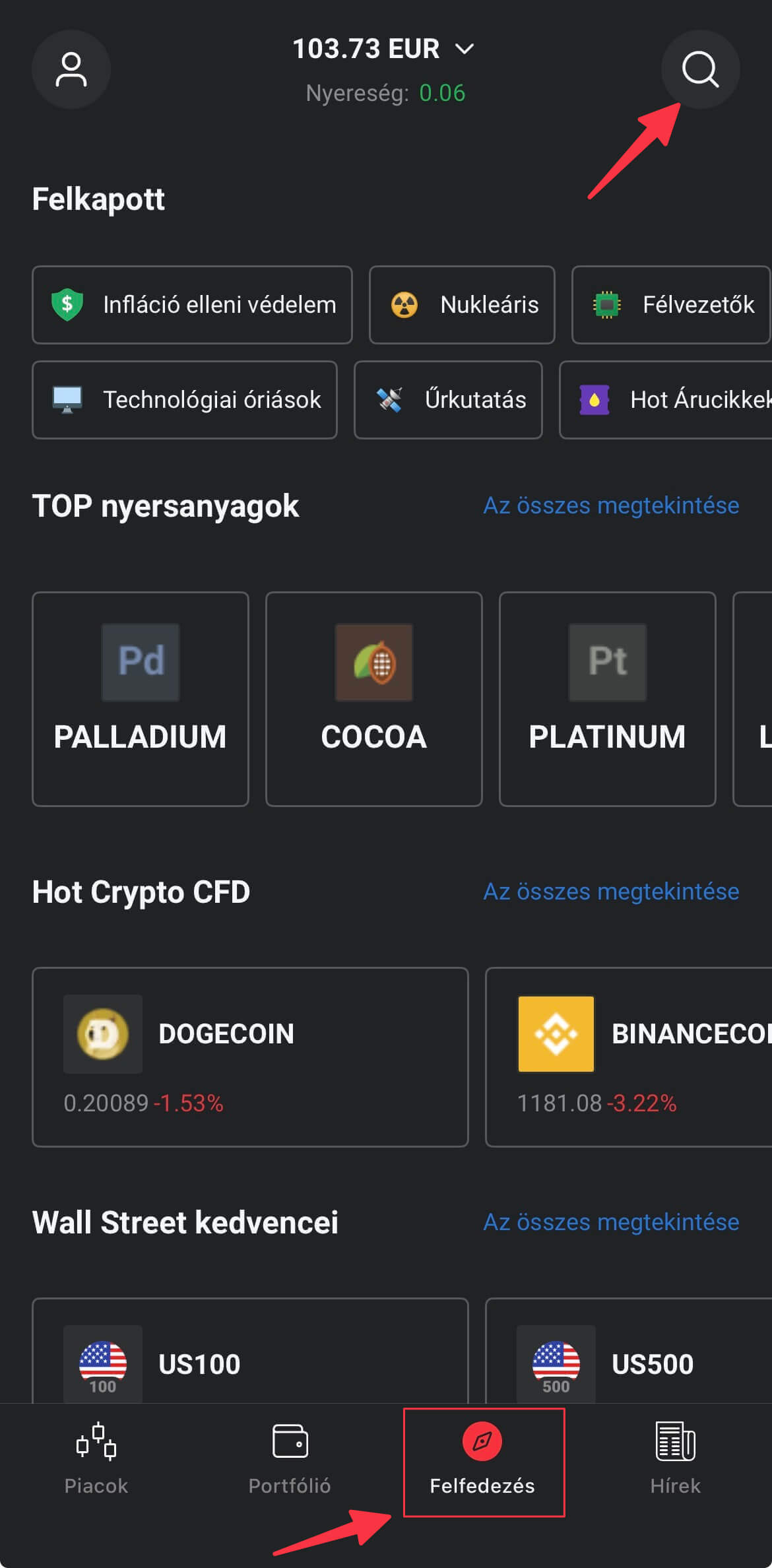View all Hot Crypto CFD link

611,892
